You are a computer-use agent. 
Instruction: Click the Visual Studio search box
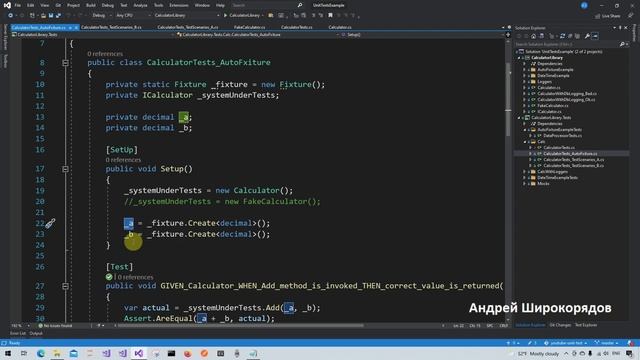(x=266, y=5)
